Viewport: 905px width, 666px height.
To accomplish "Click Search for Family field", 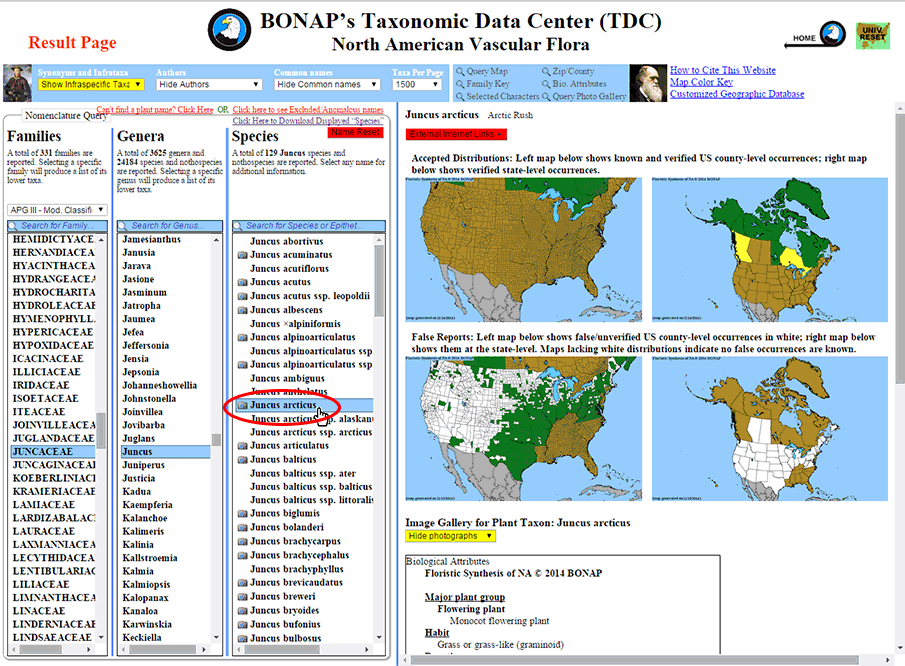I will 57,226.
